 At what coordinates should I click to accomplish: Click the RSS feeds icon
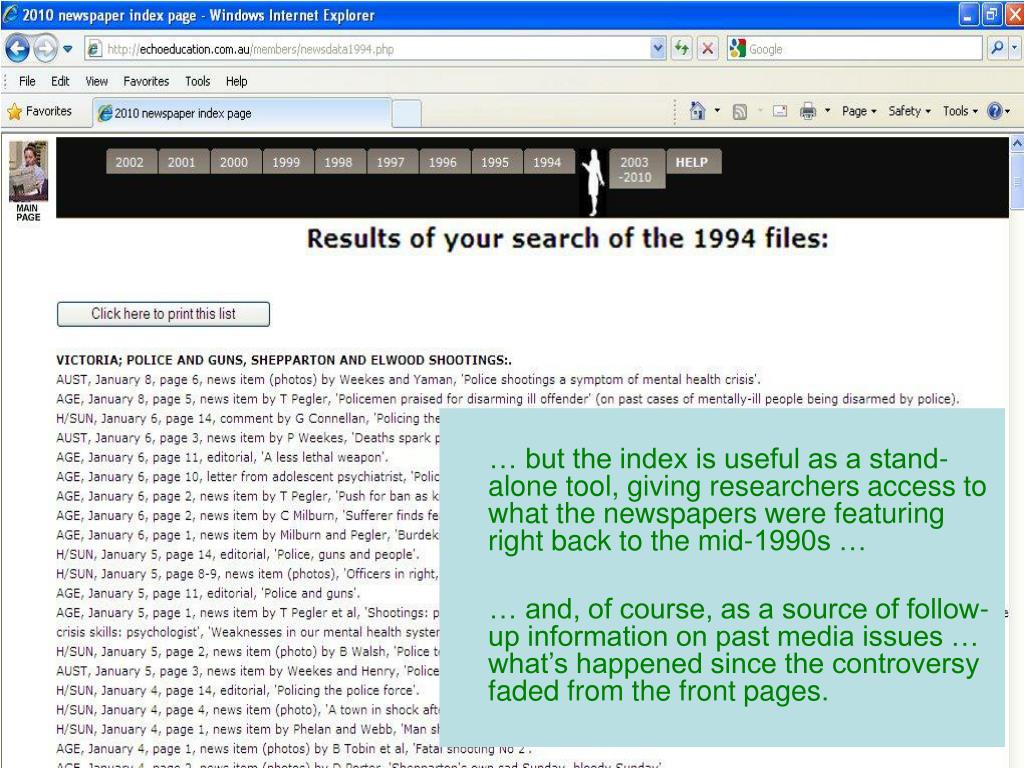coord(739,112)
